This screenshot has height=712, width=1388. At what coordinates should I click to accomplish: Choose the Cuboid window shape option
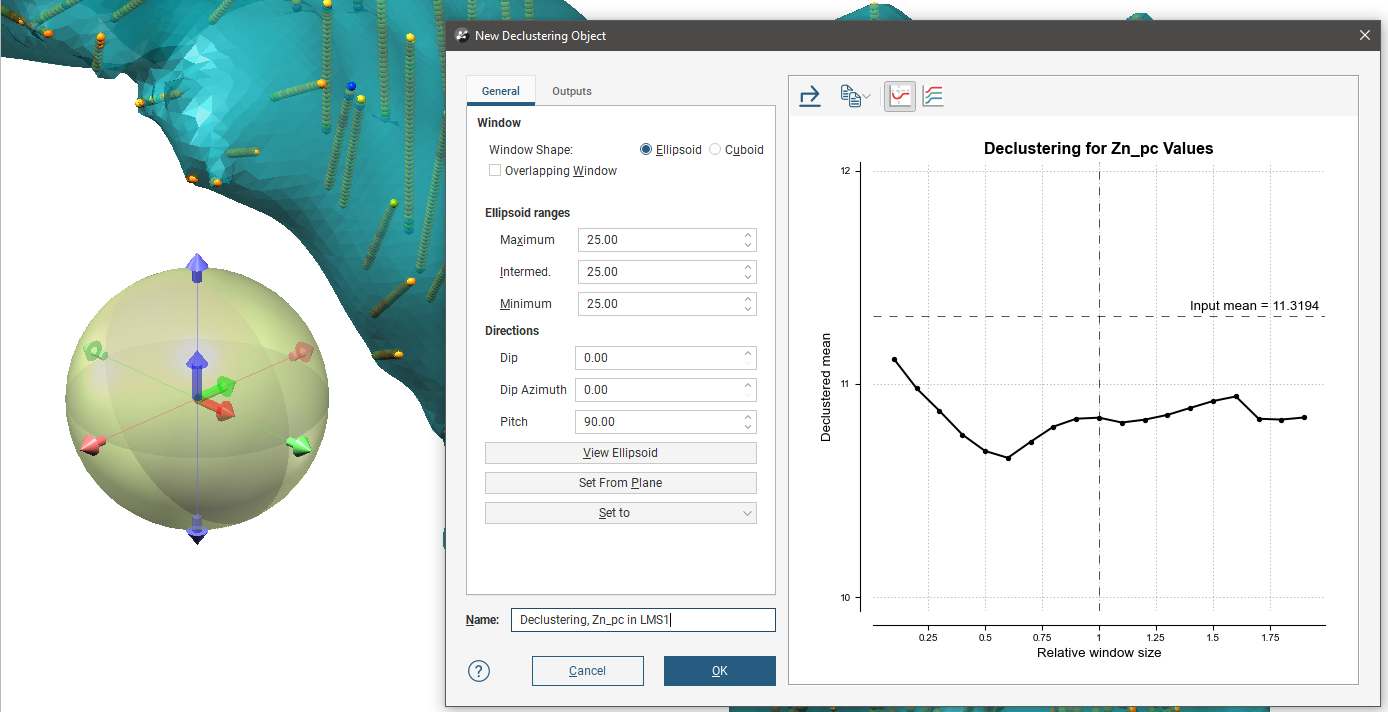point(715,150)
